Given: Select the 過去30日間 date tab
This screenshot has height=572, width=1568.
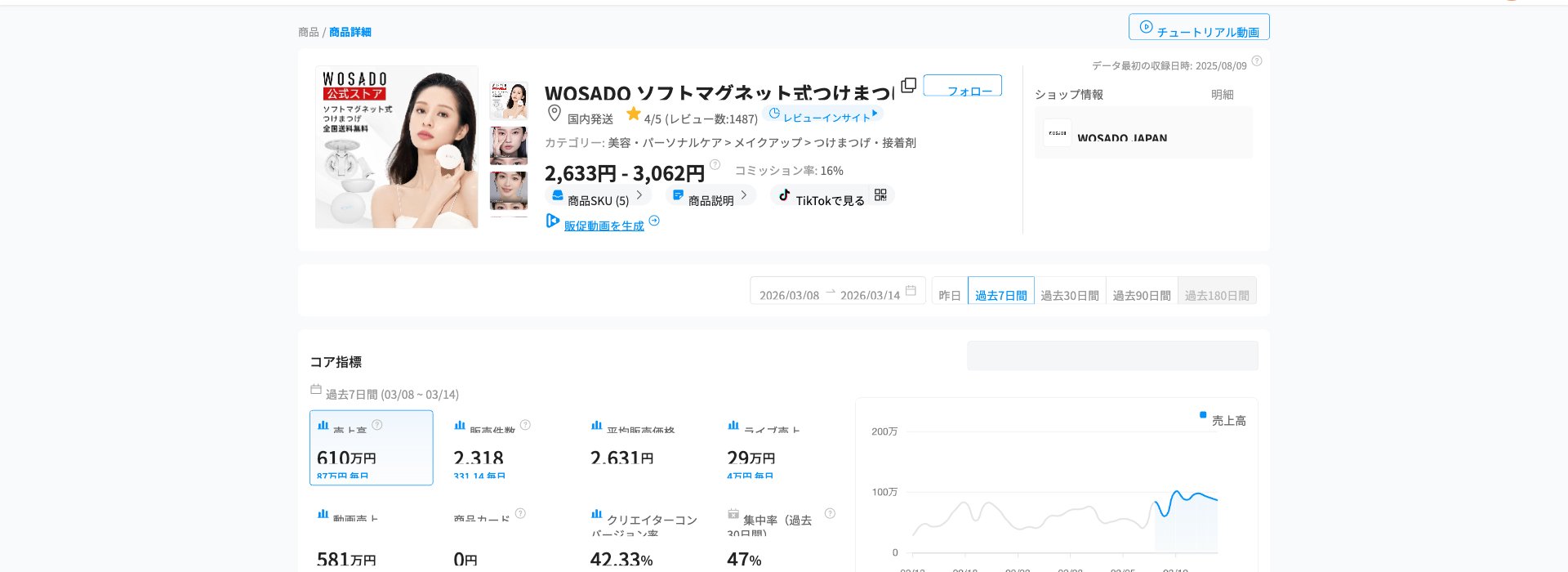Looking at the screenshot, I should click(1070, 292).
